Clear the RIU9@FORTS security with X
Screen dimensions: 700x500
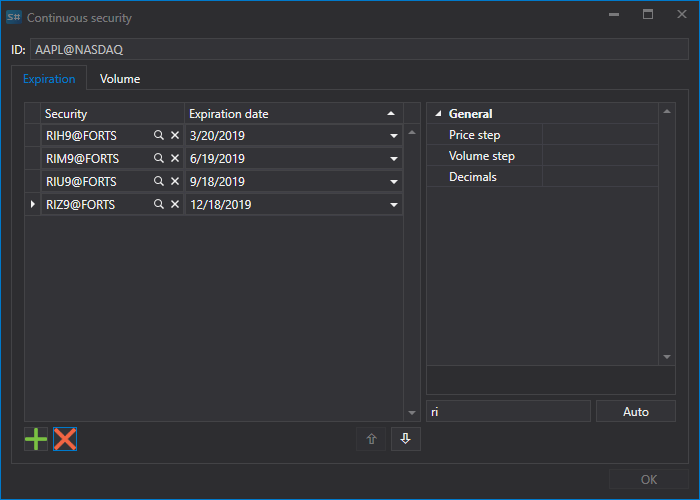175,181
